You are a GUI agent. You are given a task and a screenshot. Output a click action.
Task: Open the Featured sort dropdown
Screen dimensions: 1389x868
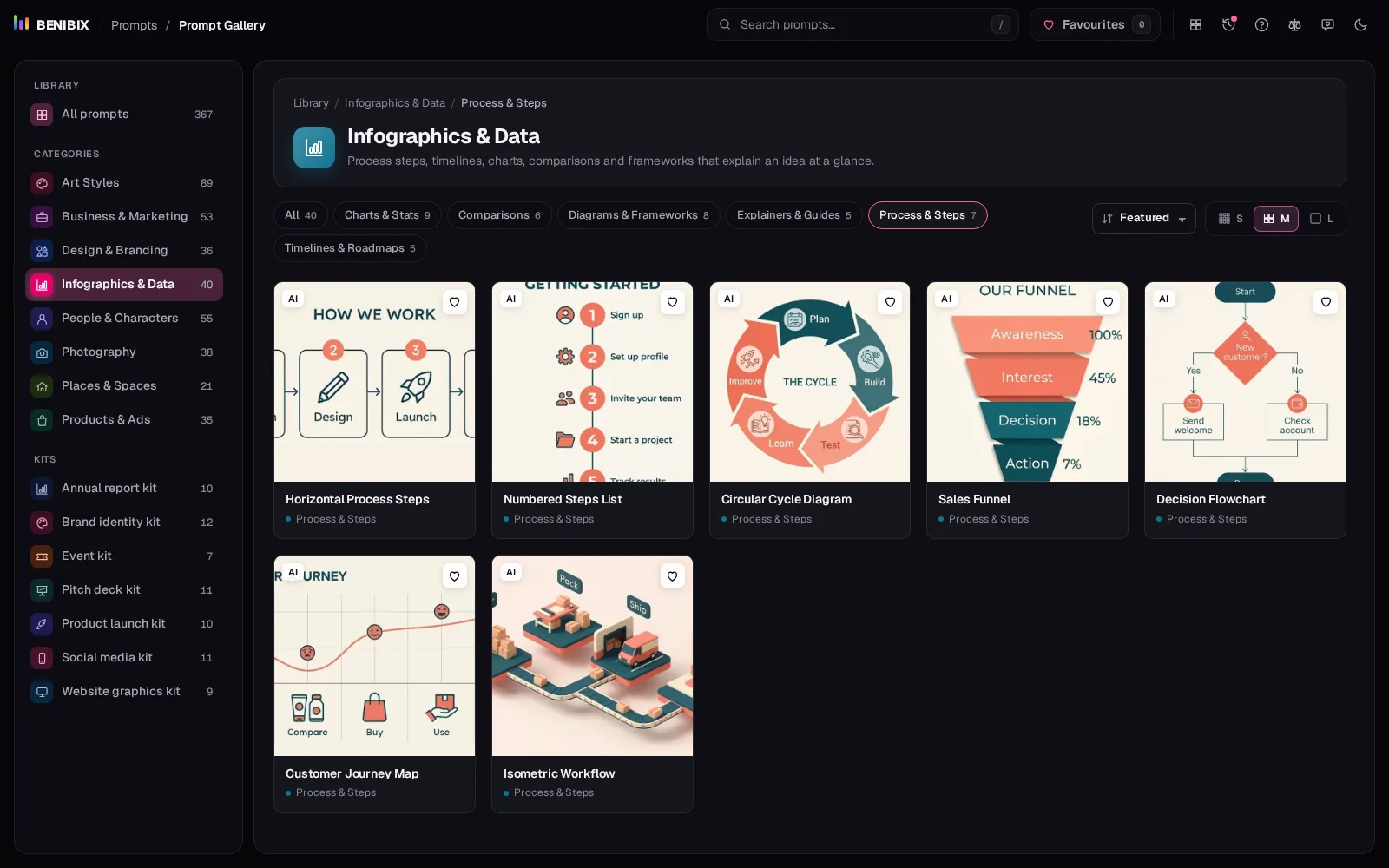click(x=1143, y=219)
